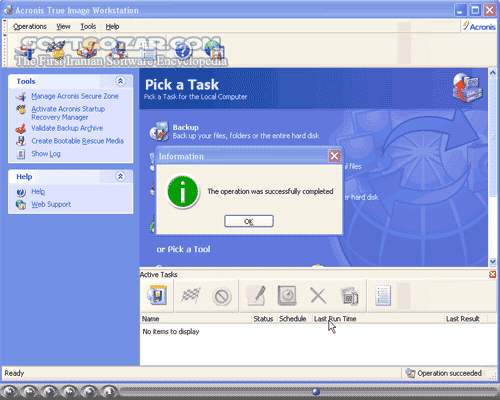The width and height of the screenshot is (500, 400).
Task: Click the icon beside Show Log link
Action: click(x=21, y=154)
